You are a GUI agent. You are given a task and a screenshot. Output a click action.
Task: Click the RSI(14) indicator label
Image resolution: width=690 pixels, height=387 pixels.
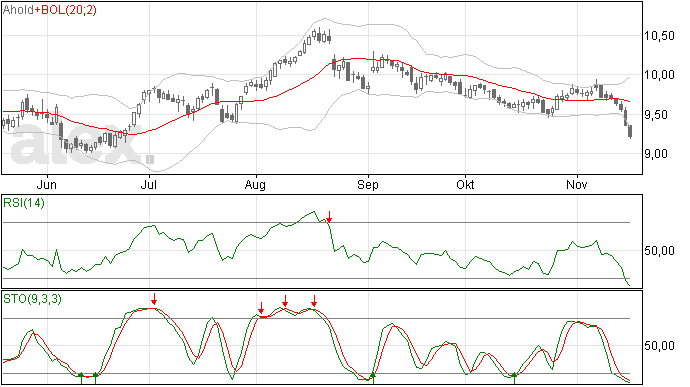[x=24, y=203]
